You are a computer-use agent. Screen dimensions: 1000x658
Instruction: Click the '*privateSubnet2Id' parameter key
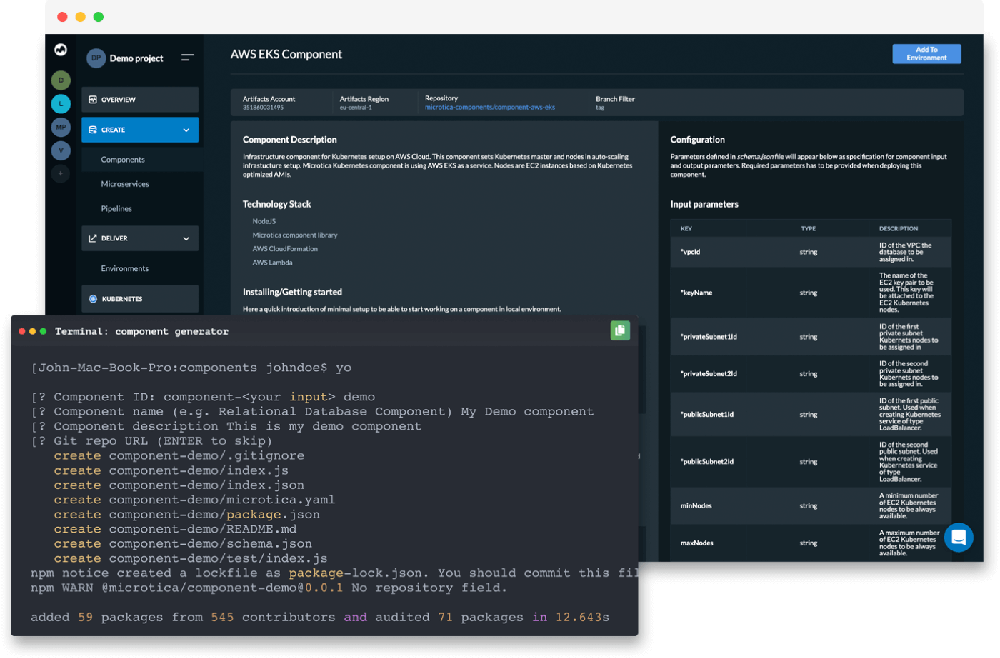[709, 374]
